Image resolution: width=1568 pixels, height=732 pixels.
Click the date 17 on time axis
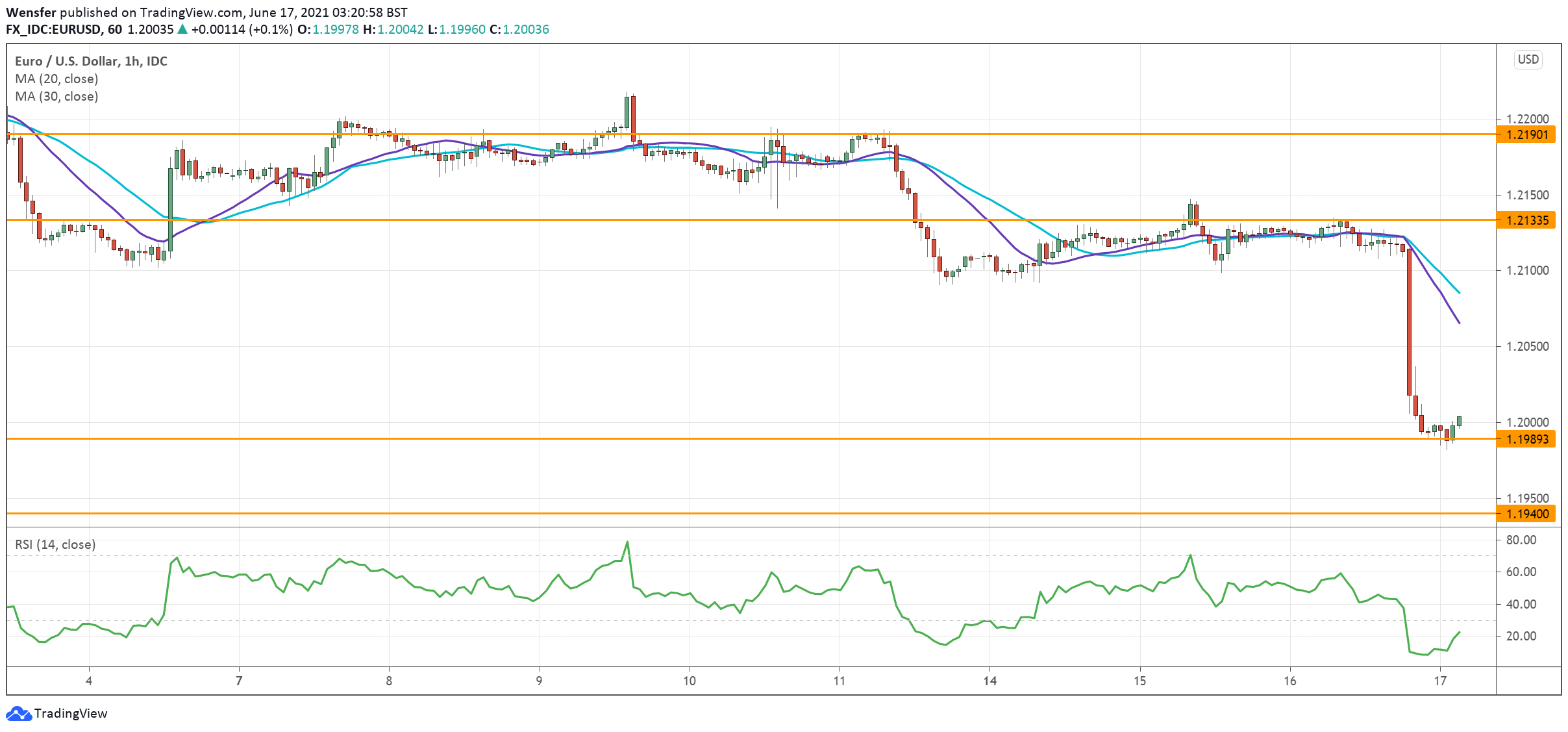click(1440, 681)
